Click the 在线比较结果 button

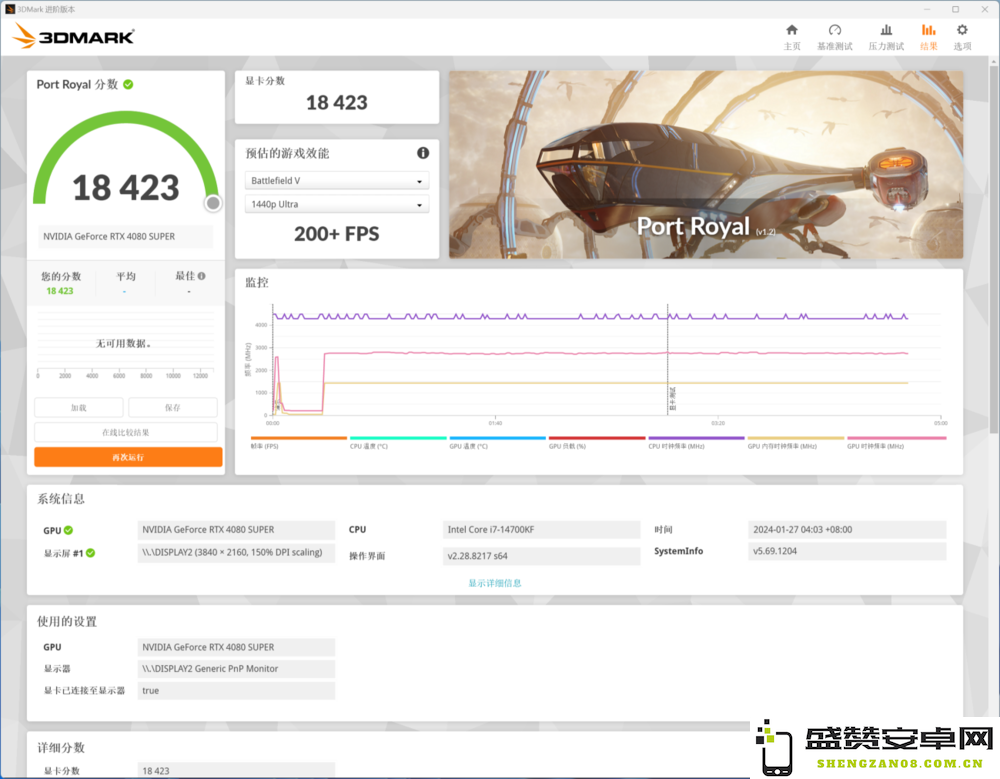tap(126, 432)
